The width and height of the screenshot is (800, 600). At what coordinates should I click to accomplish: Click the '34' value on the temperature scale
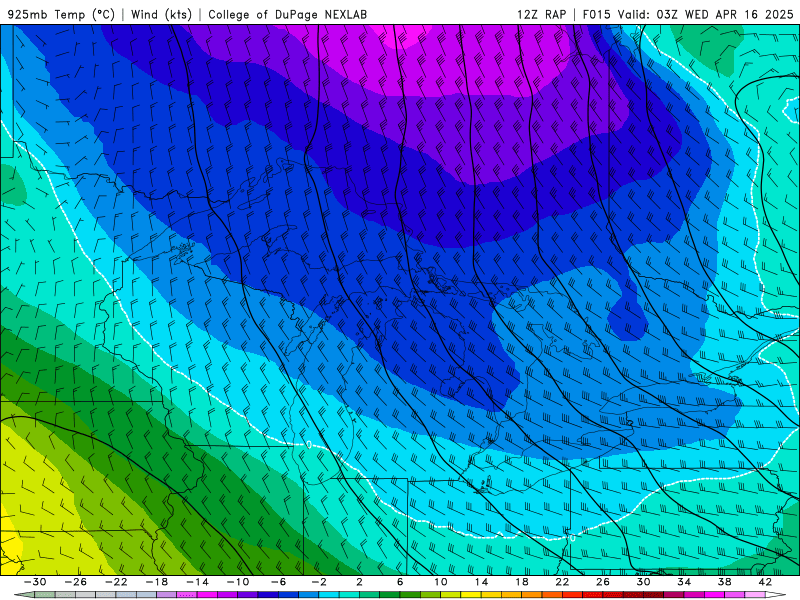pos(684,582)
